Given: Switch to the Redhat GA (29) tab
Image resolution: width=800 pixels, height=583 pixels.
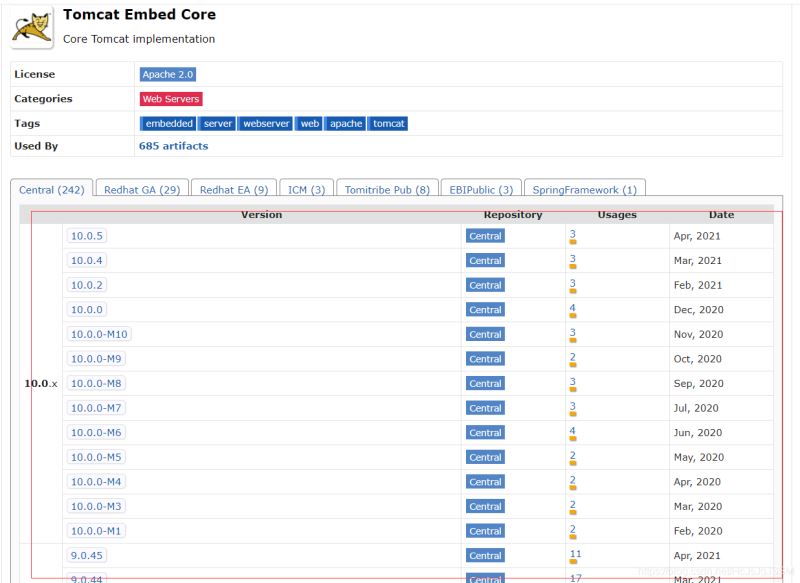Looking at the screenshot, I should point(142,190).
